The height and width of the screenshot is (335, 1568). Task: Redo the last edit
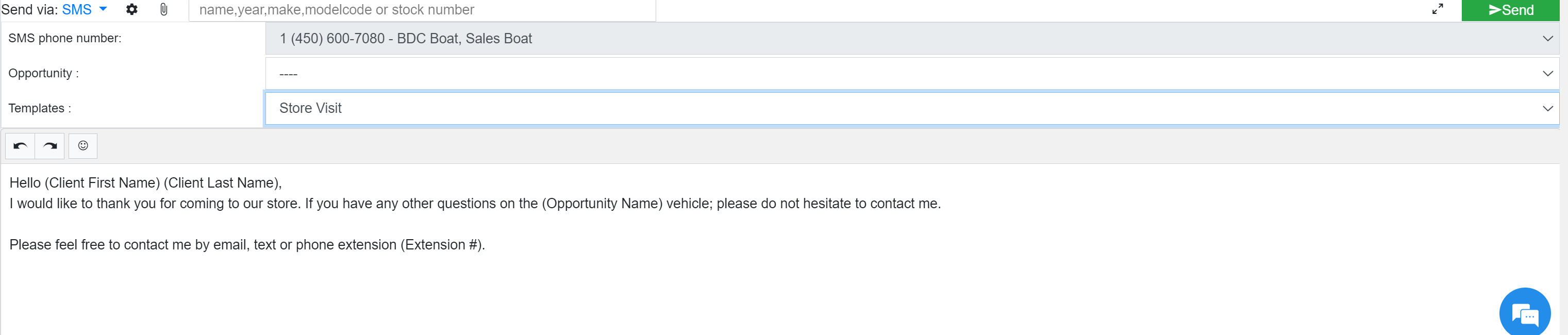coord(50,146)
